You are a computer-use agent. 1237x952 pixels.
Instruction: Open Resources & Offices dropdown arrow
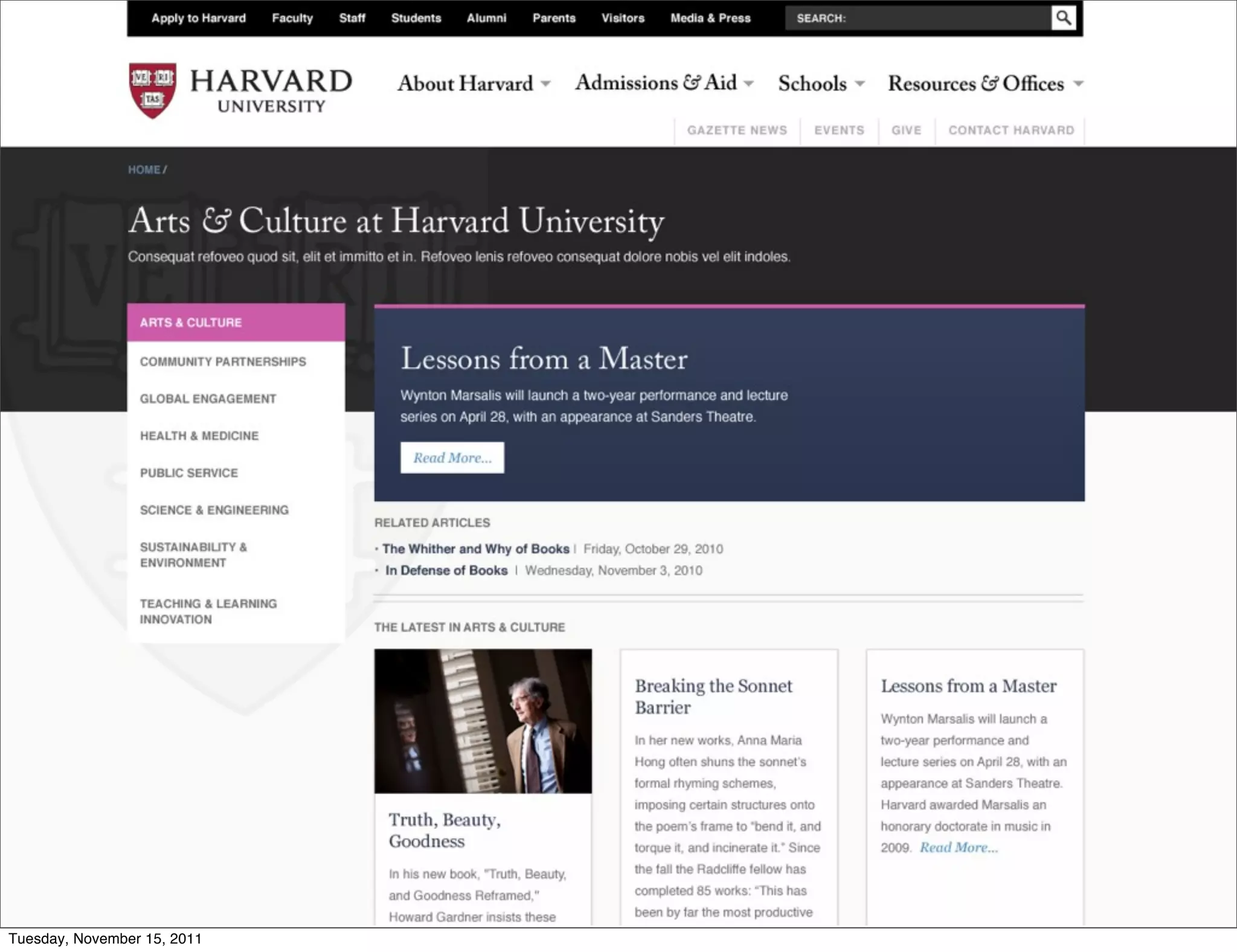click(x=1078, y=83)
